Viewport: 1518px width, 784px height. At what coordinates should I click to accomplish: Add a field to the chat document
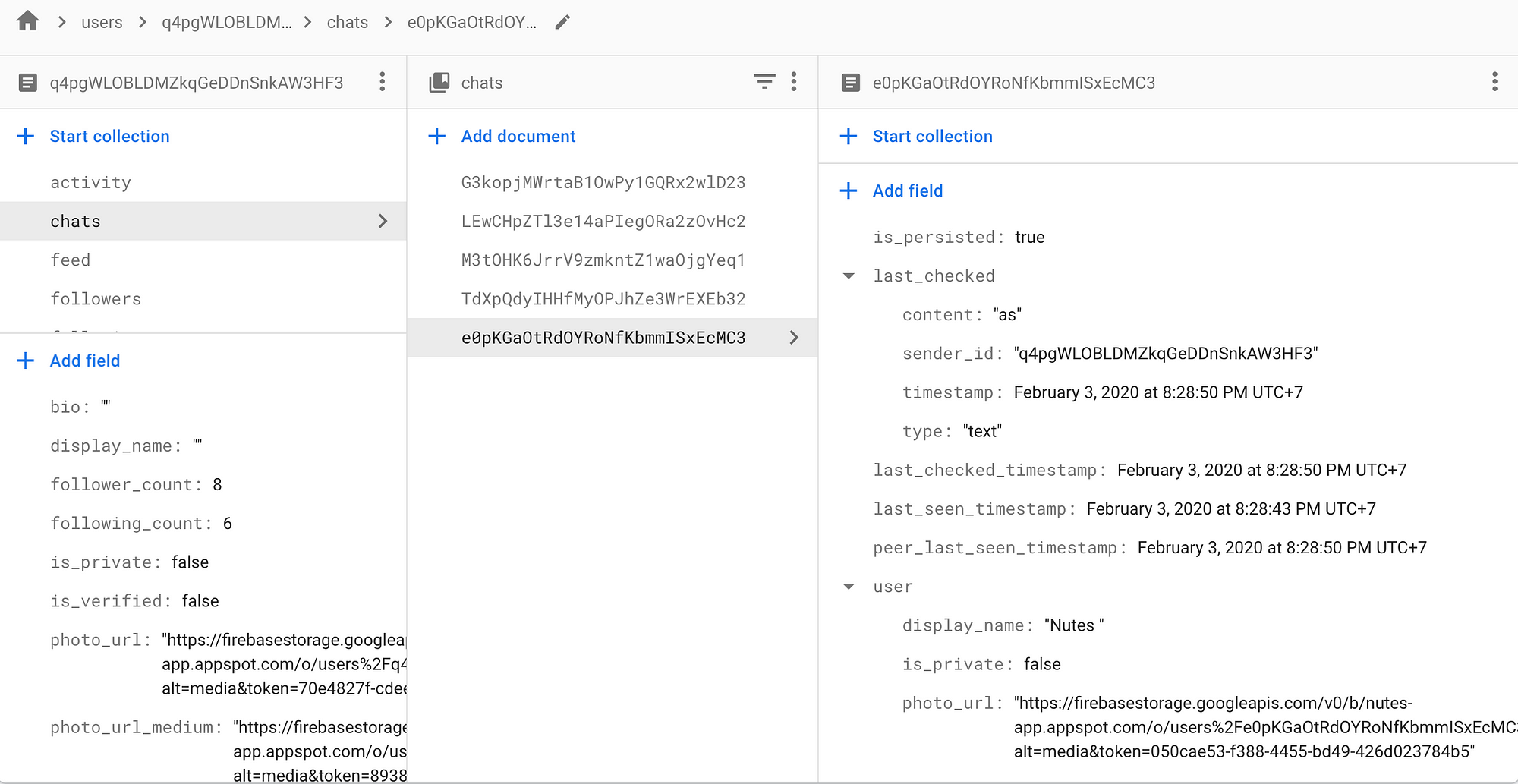pos(908,190)
